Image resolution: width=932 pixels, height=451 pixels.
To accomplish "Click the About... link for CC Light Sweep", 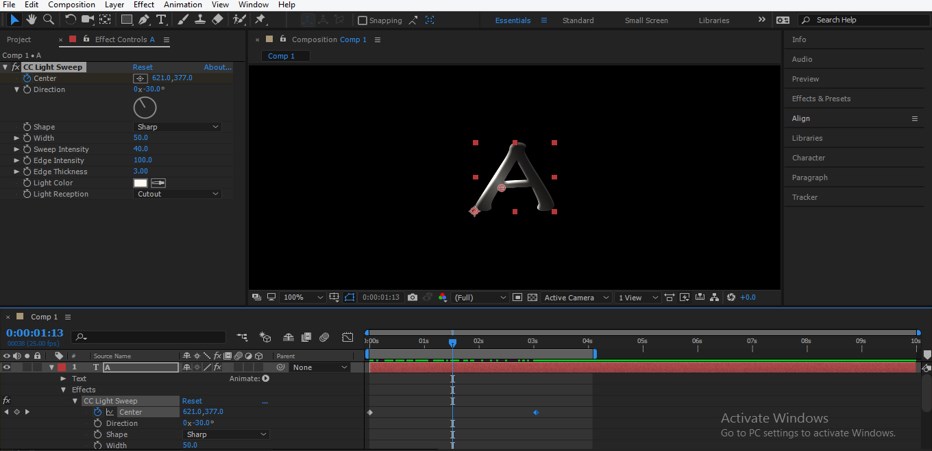I will [217, 67].
